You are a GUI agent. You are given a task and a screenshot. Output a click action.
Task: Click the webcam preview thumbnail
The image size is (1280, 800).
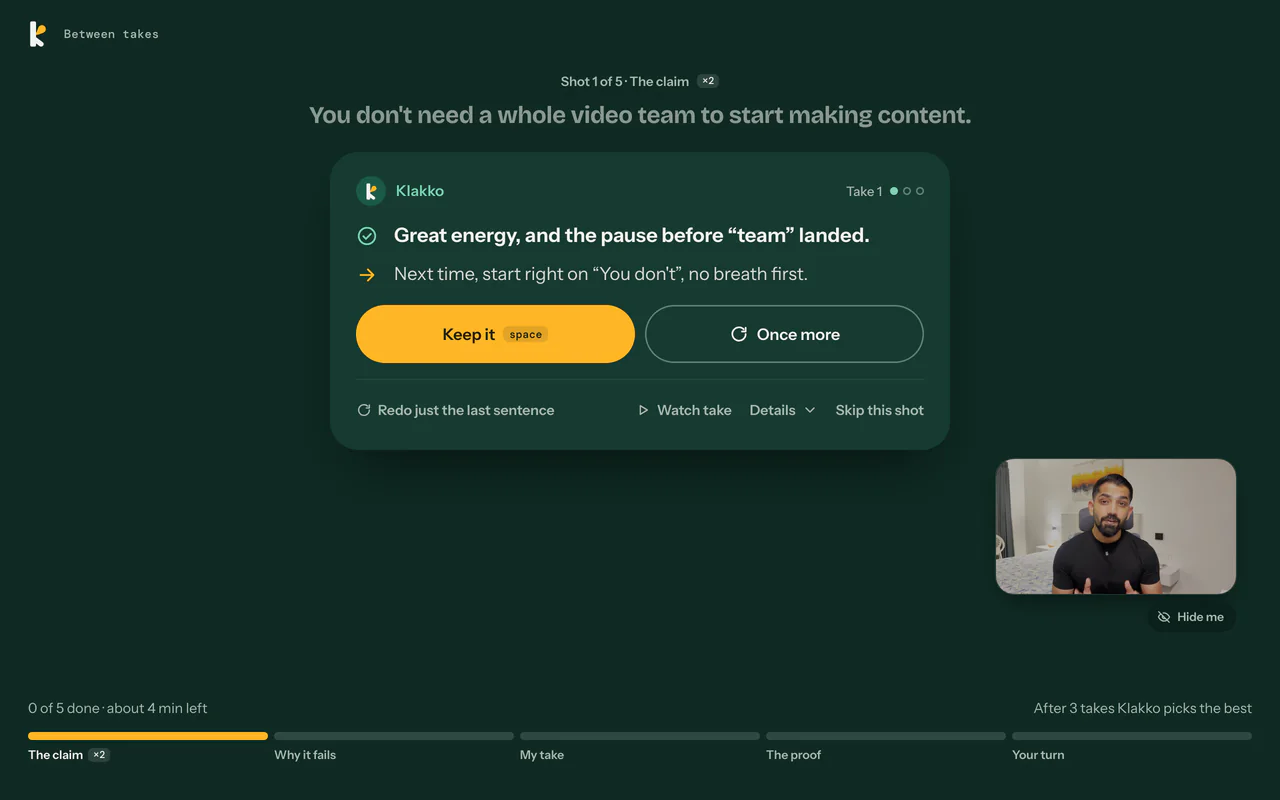point(1116,527)
